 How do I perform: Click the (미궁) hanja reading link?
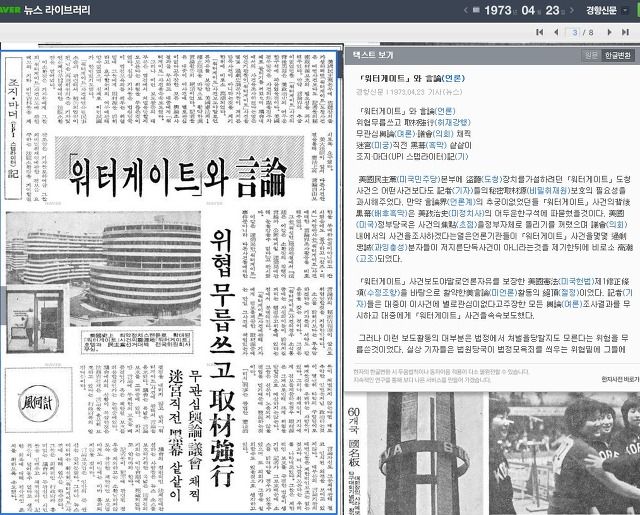click(x=381, y=145)
